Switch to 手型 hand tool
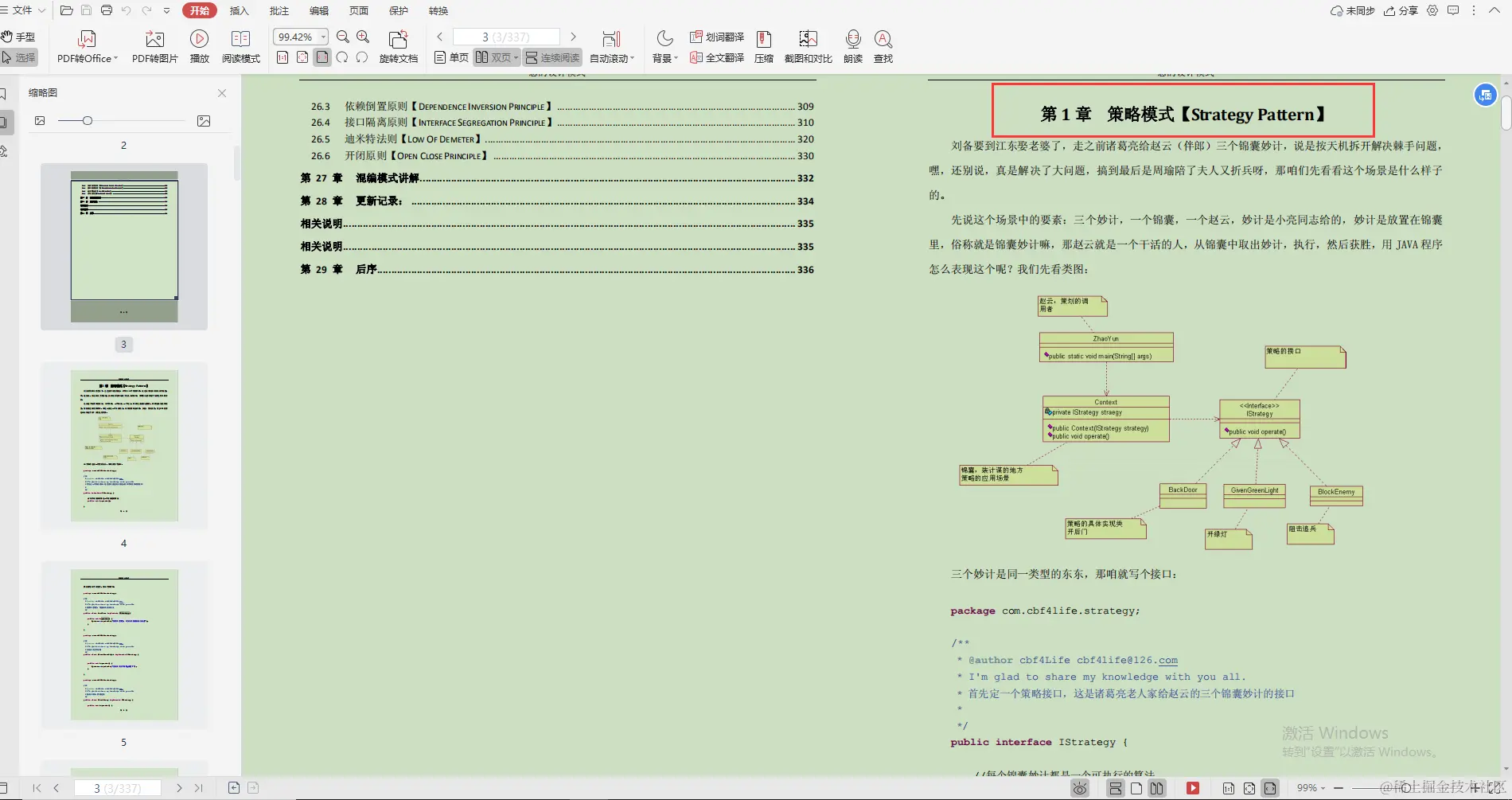This screenshot has width=1512, height=800. click(19, 37)
